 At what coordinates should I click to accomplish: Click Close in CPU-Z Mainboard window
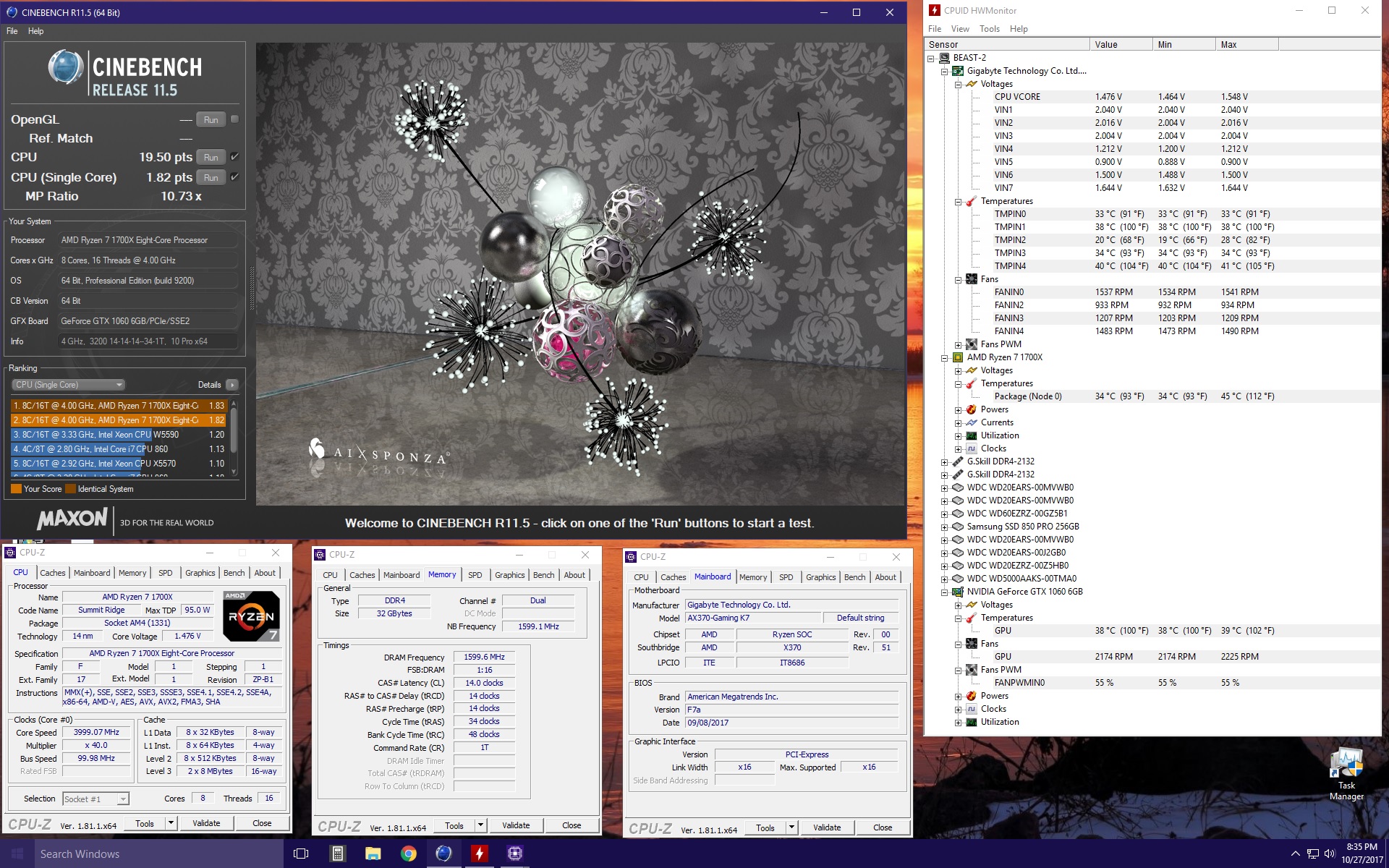point(883,827)
